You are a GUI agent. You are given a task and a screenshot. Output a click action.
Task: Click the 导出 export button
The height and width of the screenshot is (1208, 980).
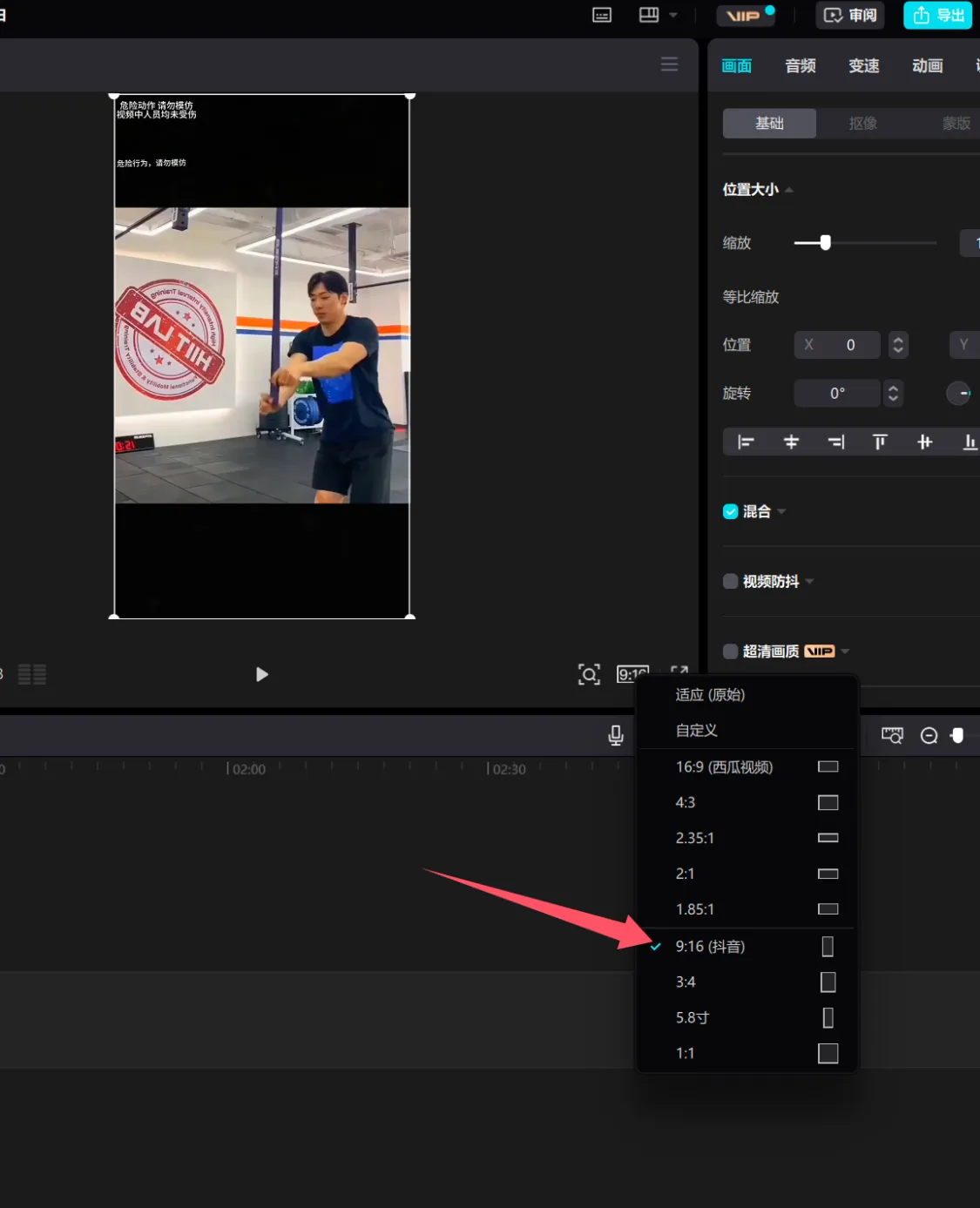pyautogui.click(x=938, y=16)
